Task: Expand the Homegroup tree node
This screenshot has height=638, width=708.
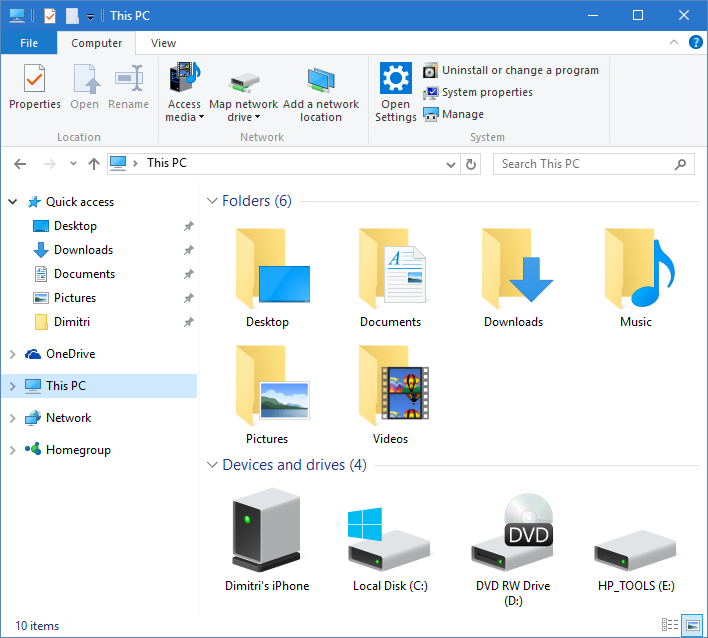Action: click(x=13, y=450)
